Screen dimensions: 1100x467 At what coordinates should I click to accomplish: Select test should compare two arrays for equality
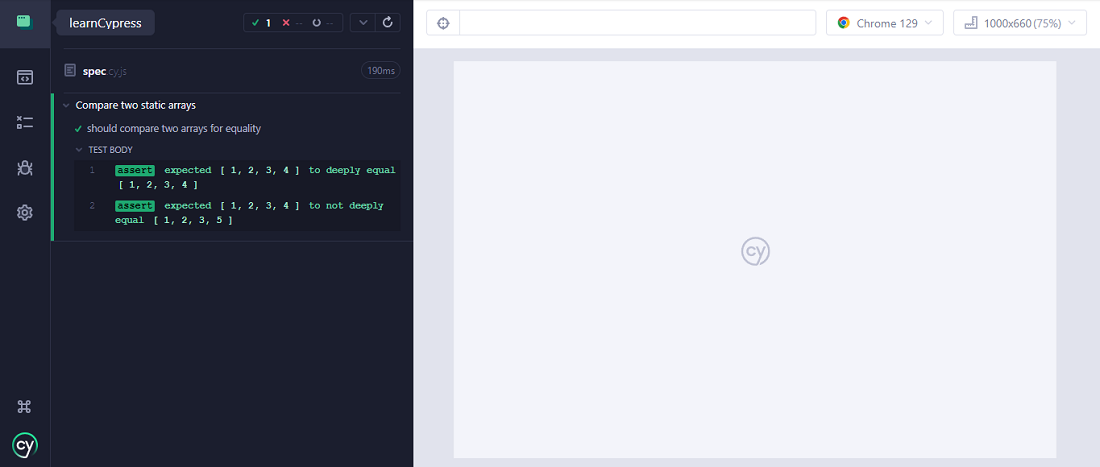(x=173, y=128)
